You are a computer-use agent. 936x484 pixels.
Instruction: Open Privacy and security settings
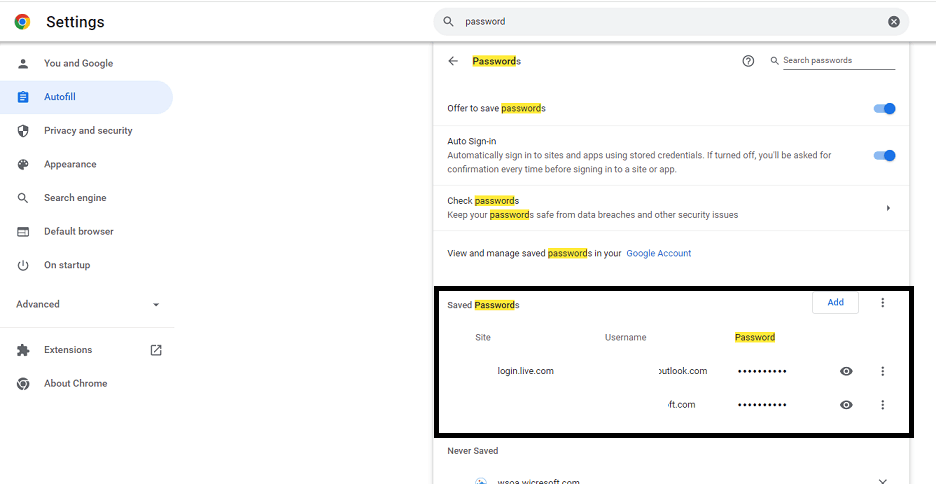pos(86,131)
